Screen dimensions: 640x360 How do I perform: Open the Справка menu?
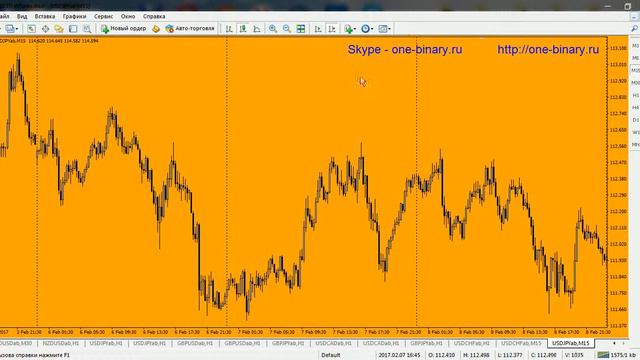[x=154, y=16]
